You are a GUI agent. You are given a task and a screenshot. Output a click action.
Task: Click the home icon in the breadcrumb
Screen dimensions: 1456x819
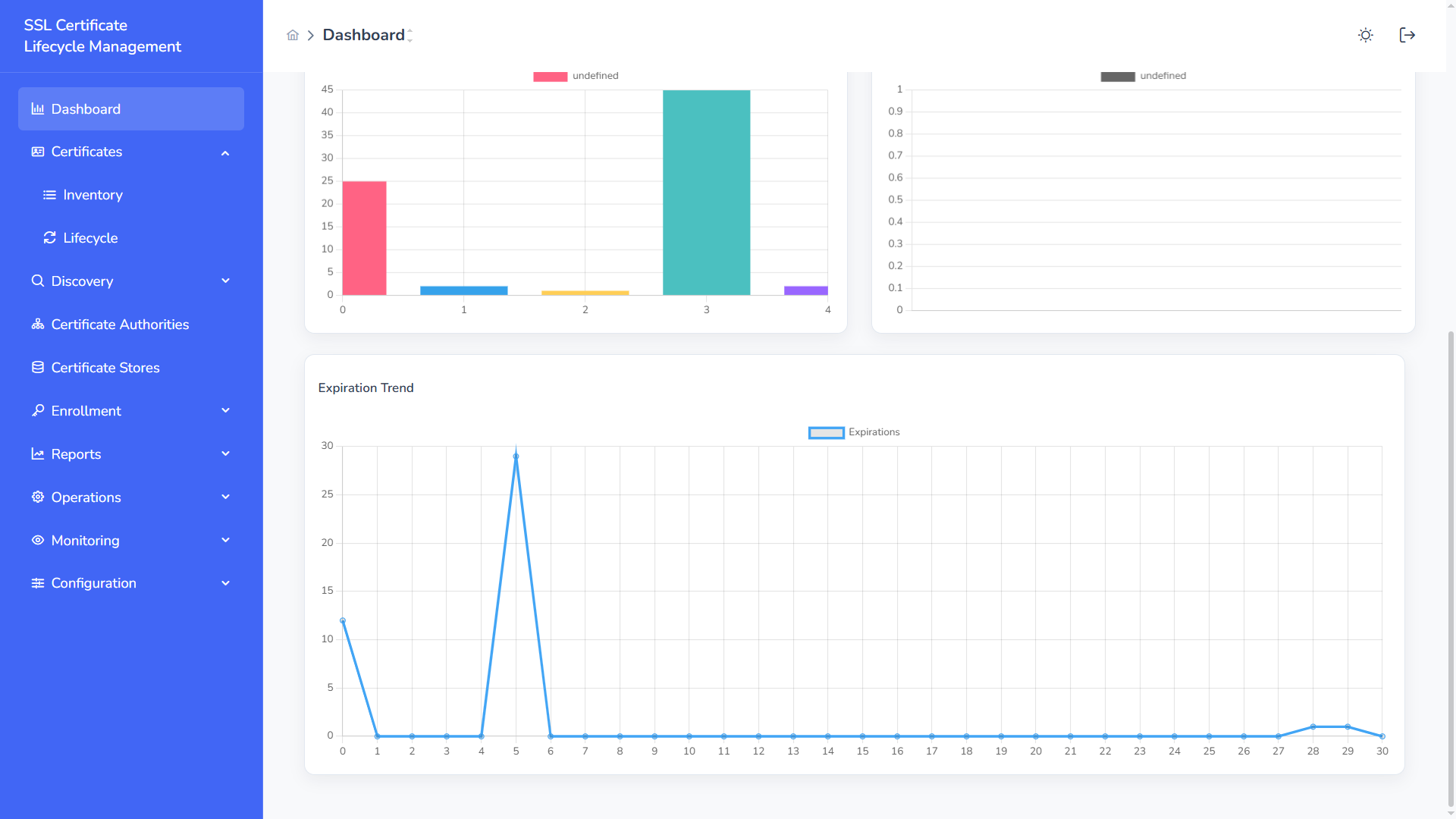[x=292, y=35]
